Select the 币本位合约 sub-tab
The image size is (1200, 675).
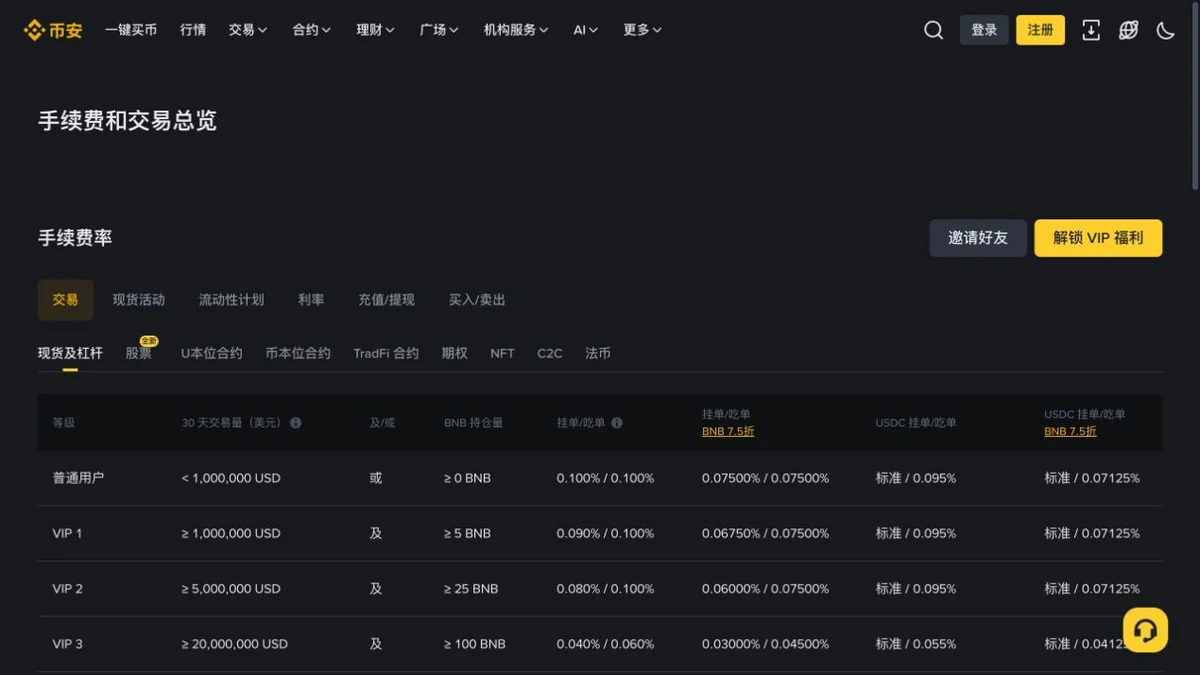298,353
